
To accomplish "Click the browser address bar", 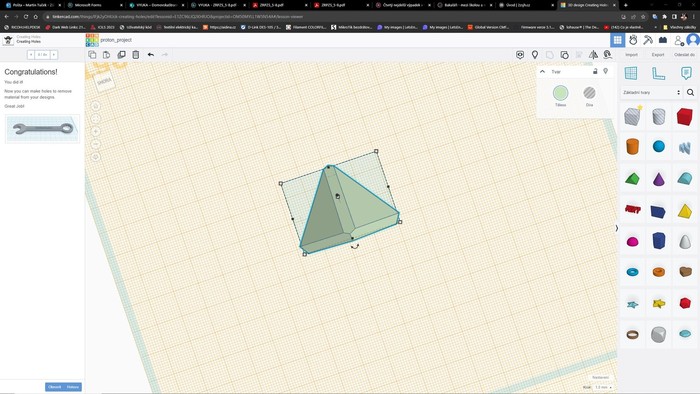I will coord(330,17).
